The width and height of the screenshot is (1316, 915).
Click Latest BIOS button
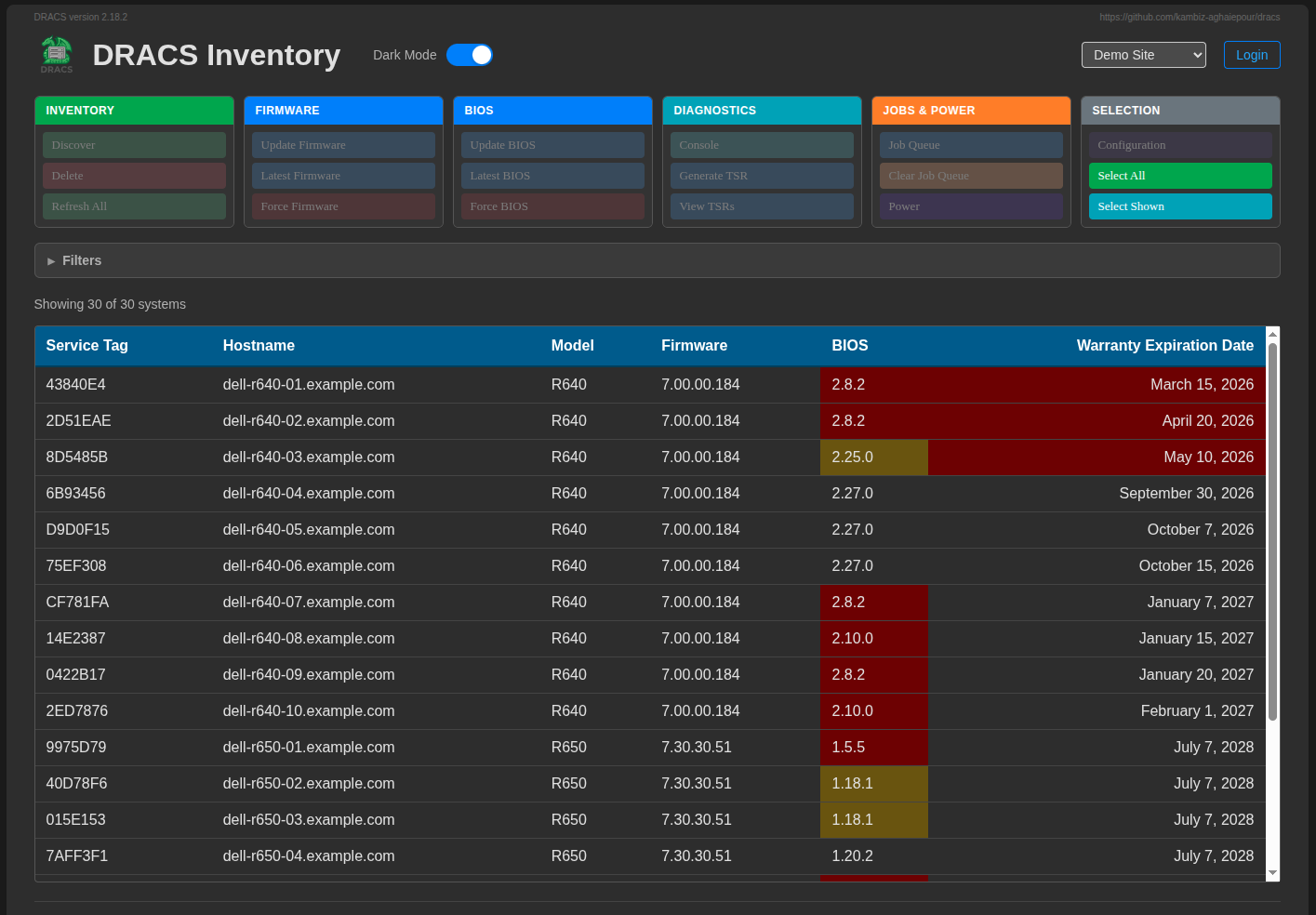coord(552,176)
